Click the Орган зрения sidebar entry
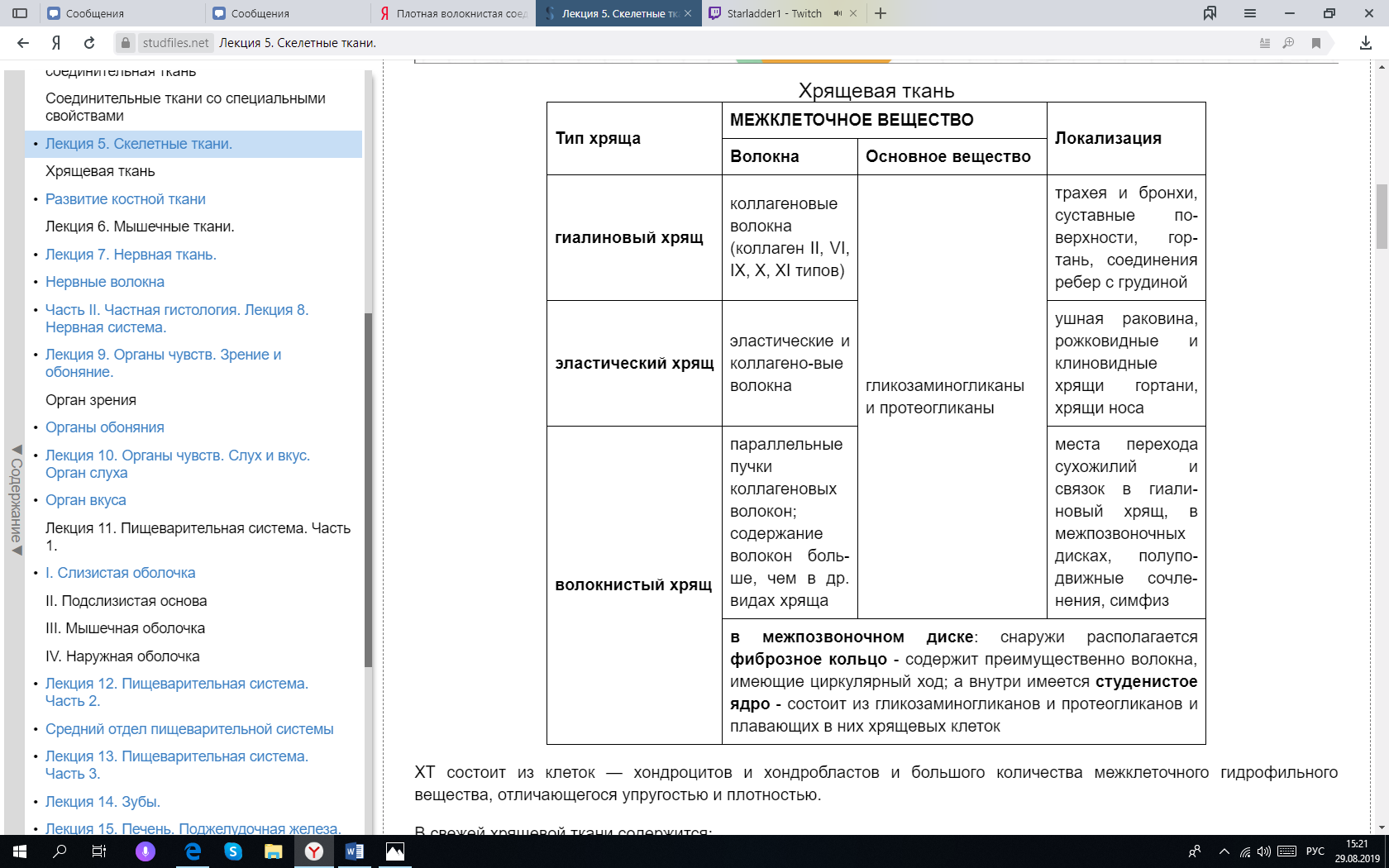Viewport: 1389px width, 868px height. (x=91, y=400)
